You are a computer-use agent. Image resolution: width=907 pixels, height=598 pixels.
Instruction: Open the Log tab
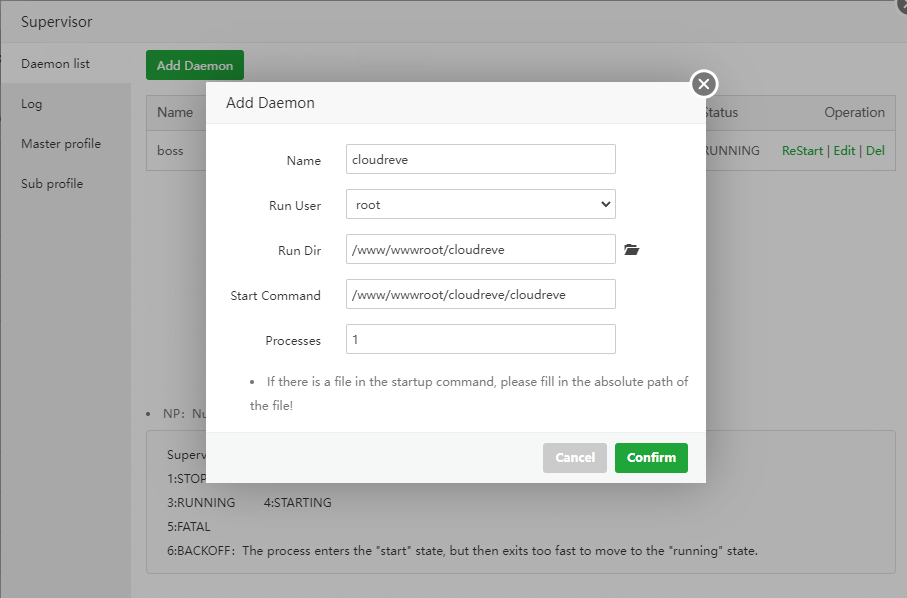[32, 104]
